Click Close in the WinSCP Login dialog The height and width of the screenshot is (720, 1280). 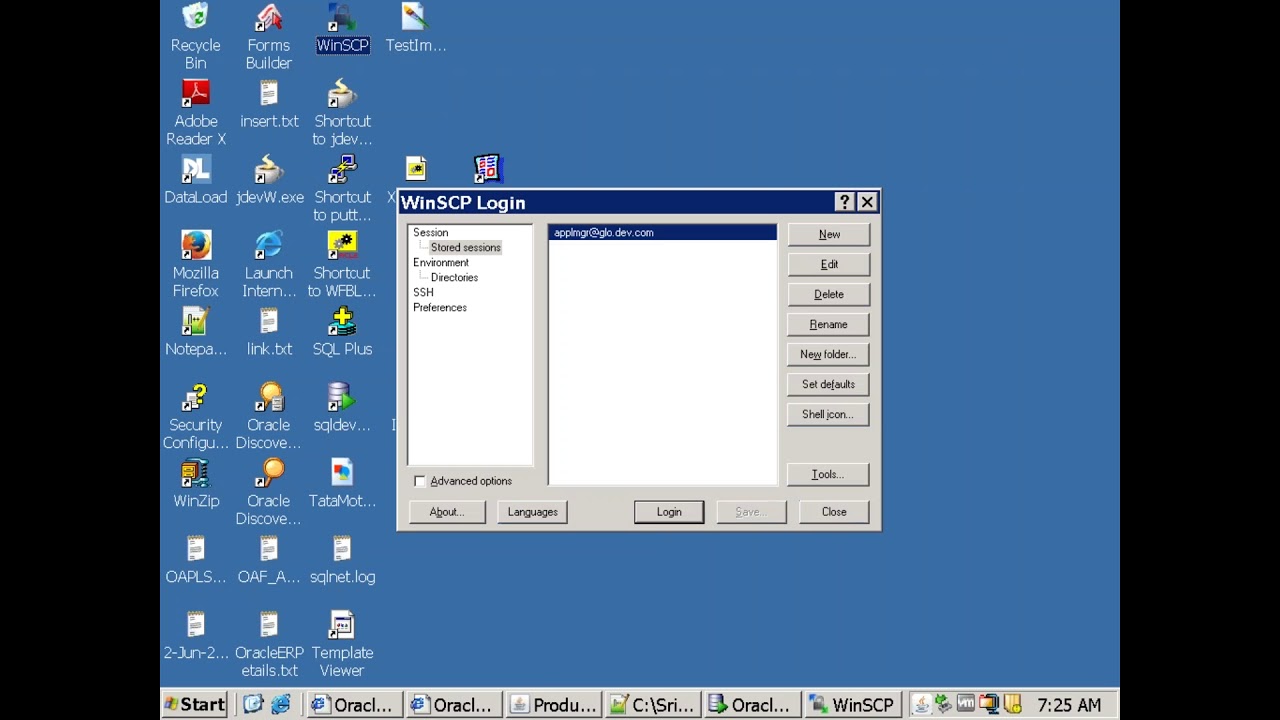click(834, 511)
